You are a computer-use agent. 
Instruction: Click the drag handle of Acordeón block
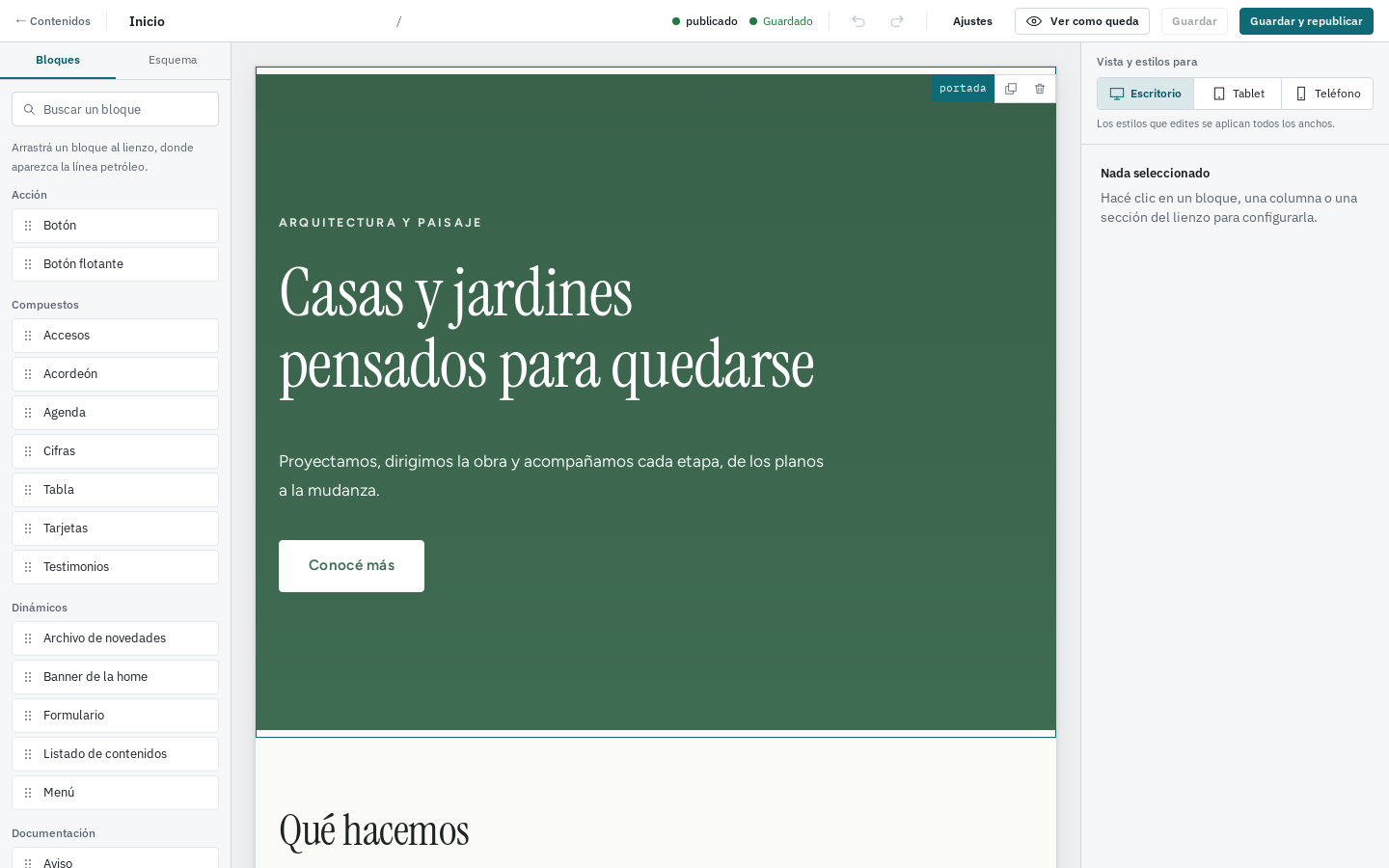click(x=28, y=374)
